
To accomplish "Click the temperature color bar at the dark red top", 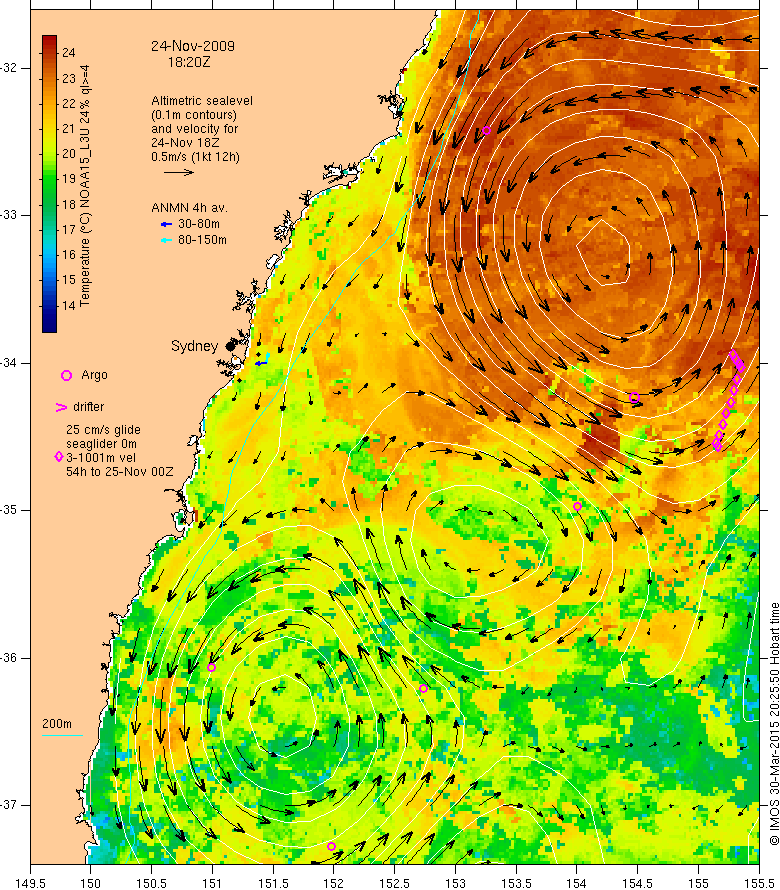I will [49, 41].
